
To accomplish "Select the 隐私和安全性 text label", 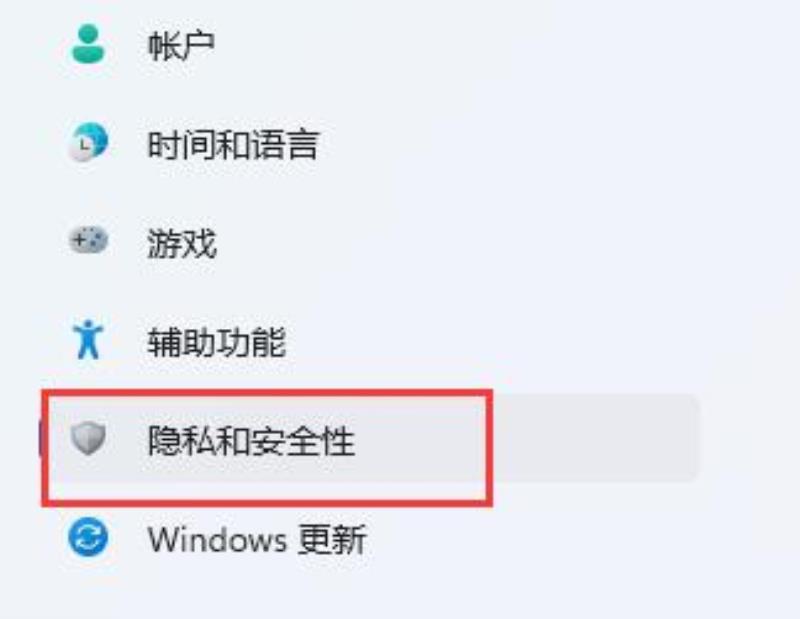I will (x=251, y=441).
